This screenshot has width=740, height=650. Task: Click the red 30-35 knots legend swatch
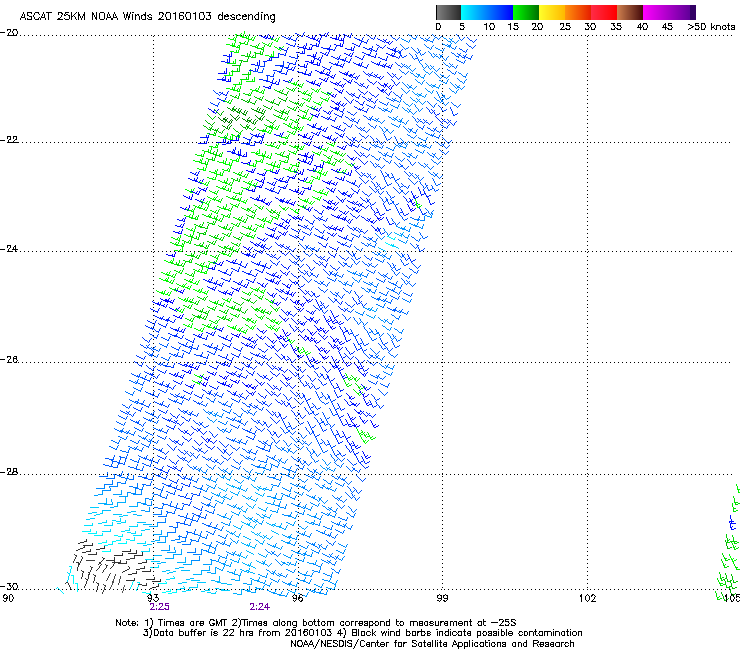pos(604,12)
